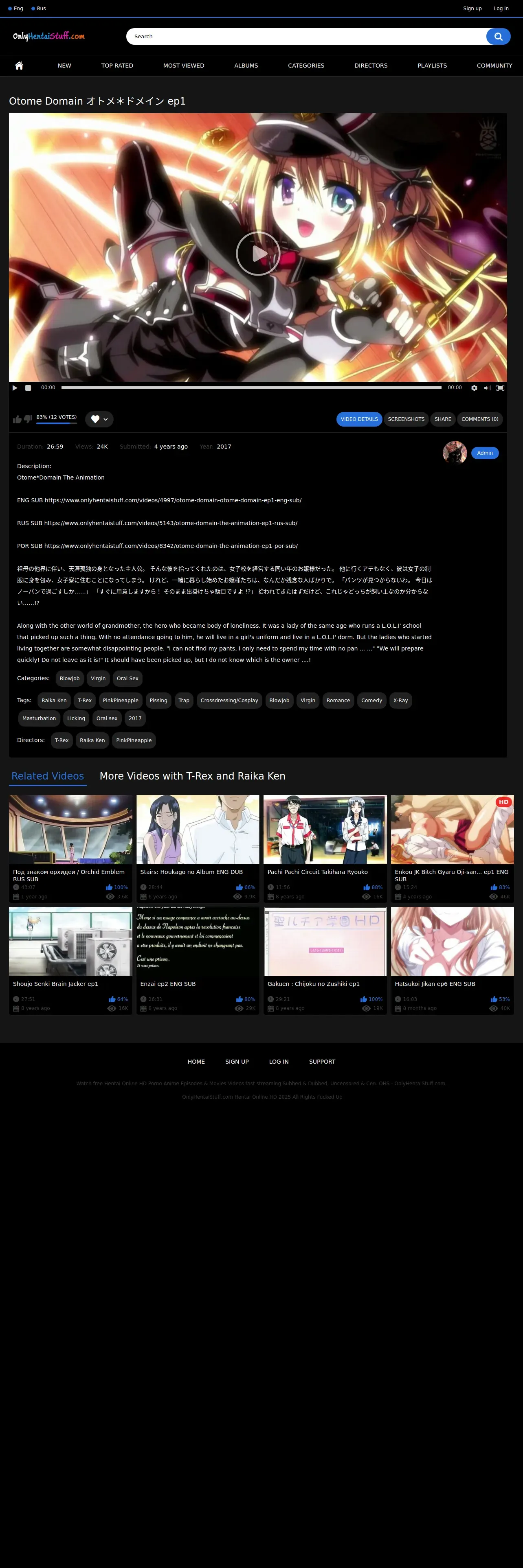Click the home icon in navigation bar
523x1568 pixels.
coord(19,66)
